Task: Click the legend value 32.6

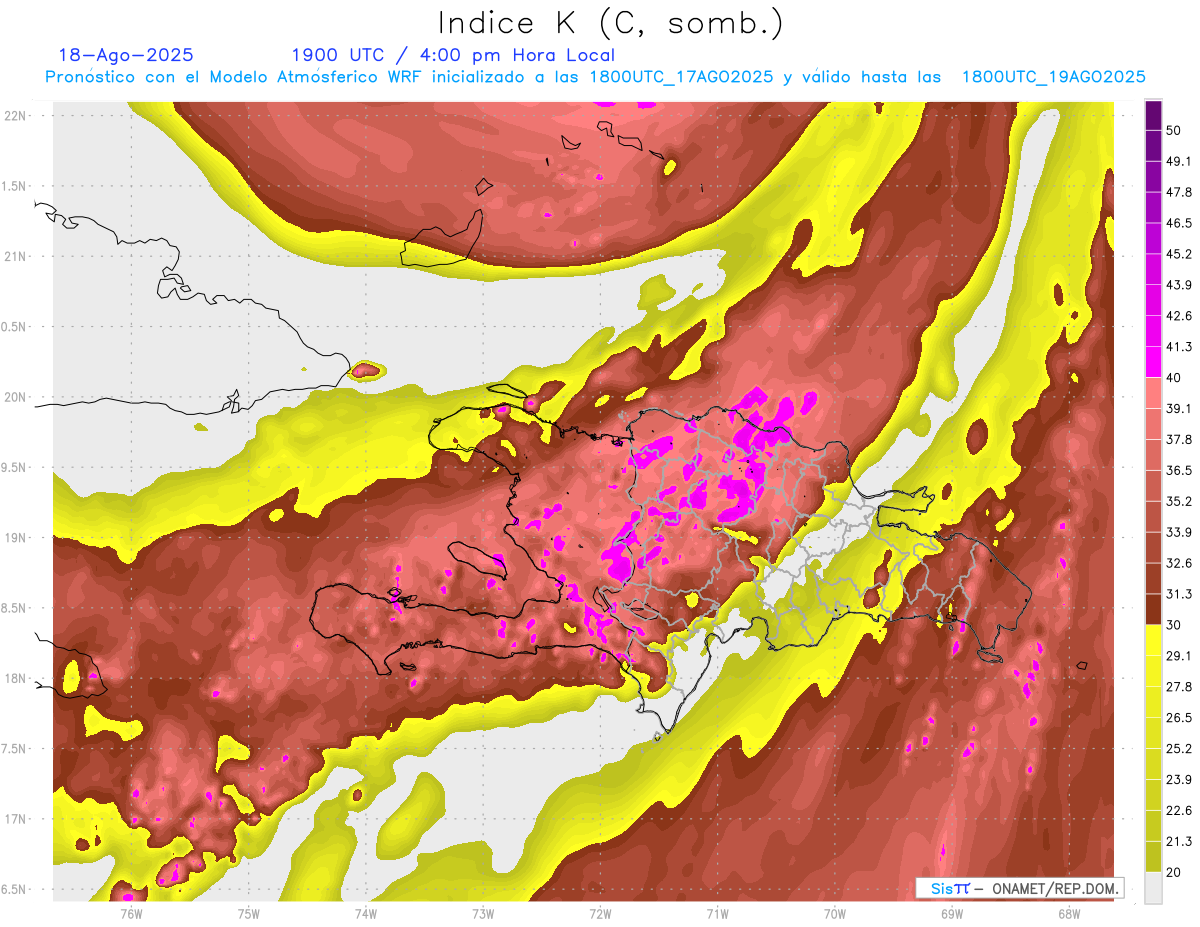Action: 1178,563
